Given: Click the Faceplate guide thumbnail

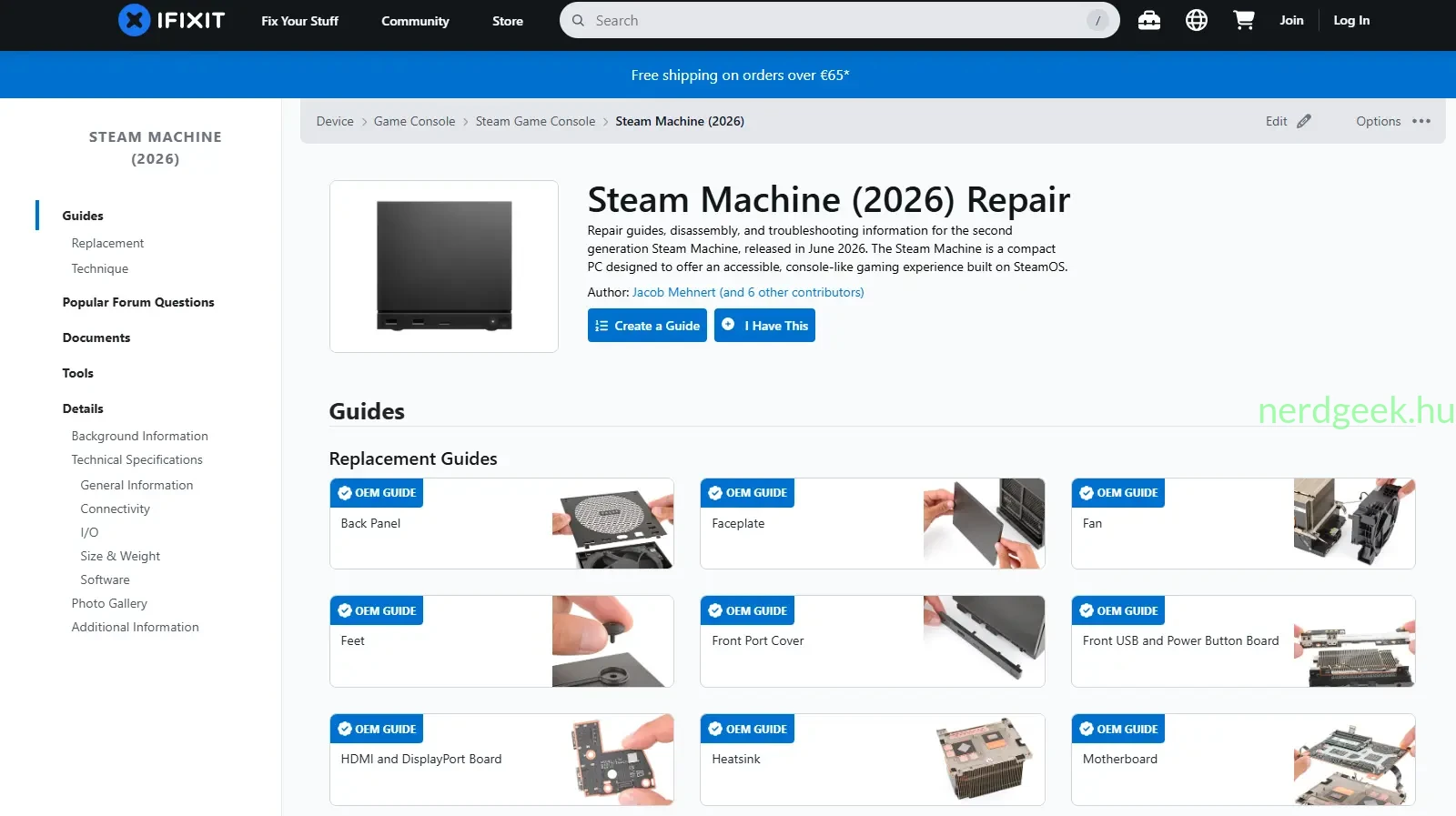Looking at the screenshot, I should [x=984, y=524].
